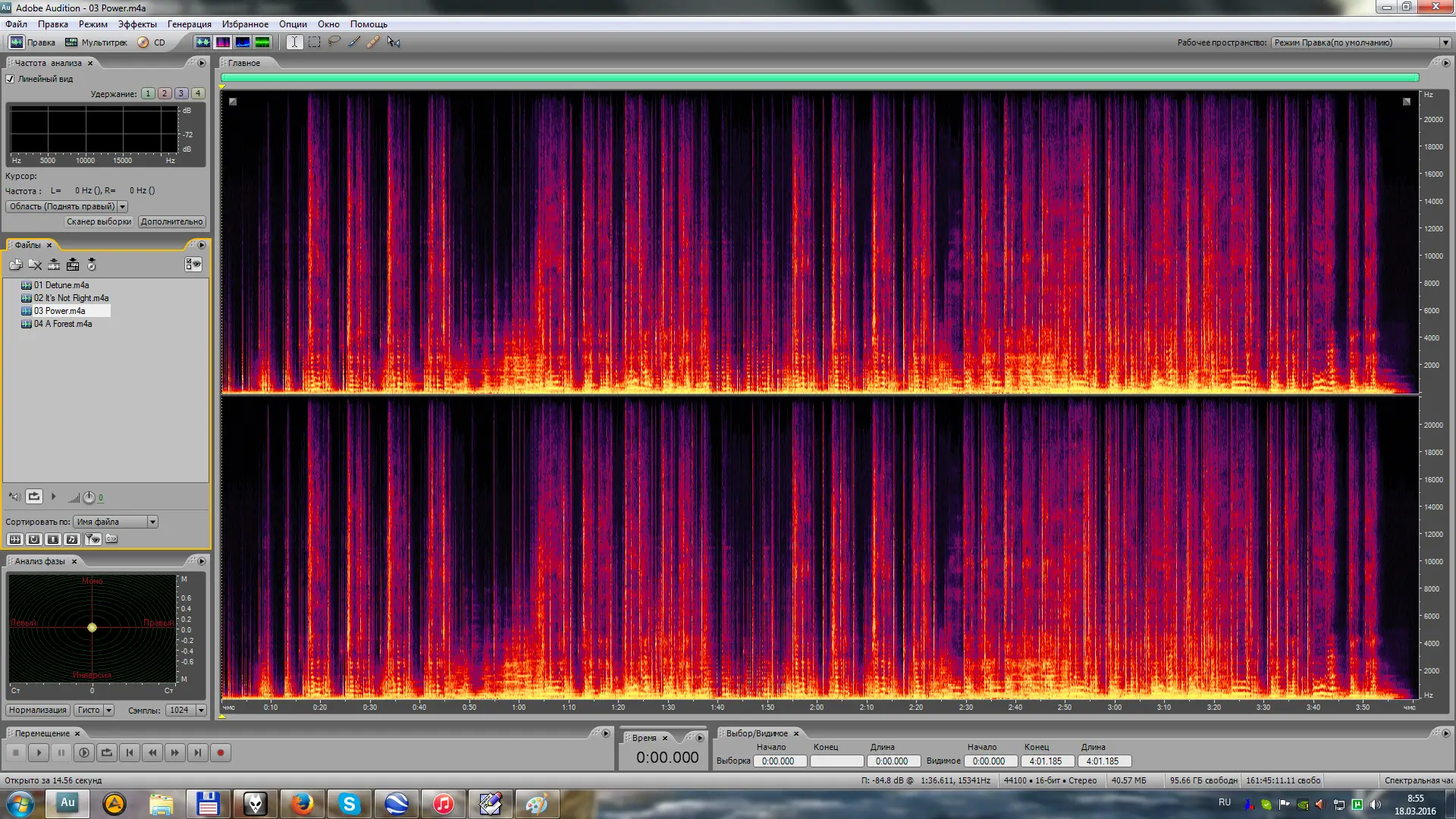Adjust the preview volume knob in Files panel
Image resolution: width=1456 pixels, height=819 pixels.
click(89, 497)
